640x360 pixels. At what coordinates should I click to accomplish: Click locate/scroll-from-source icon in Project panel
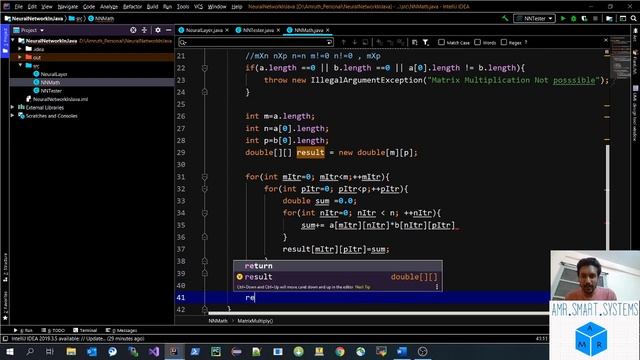point(133,30)
